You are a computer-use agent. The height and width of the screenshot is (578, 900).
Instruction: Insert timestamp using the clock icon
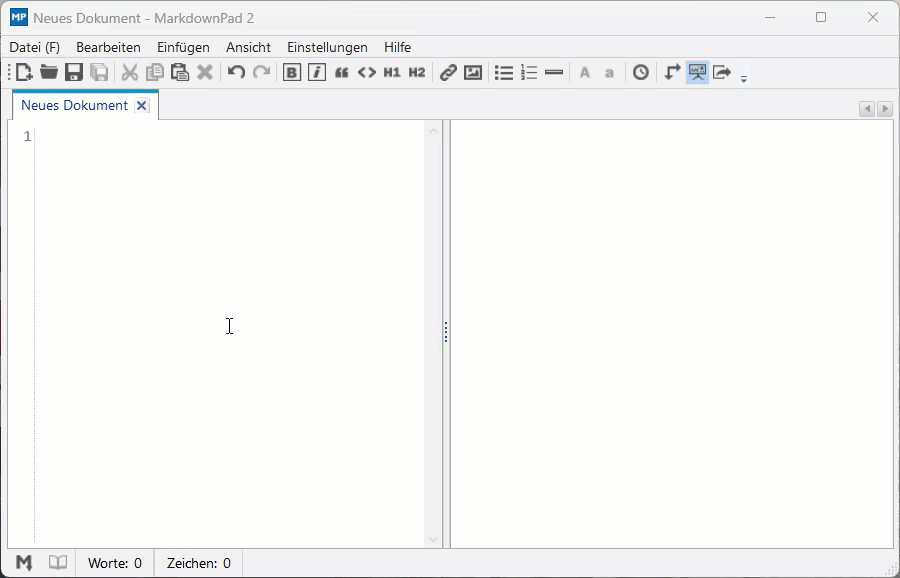coord(641,72)
